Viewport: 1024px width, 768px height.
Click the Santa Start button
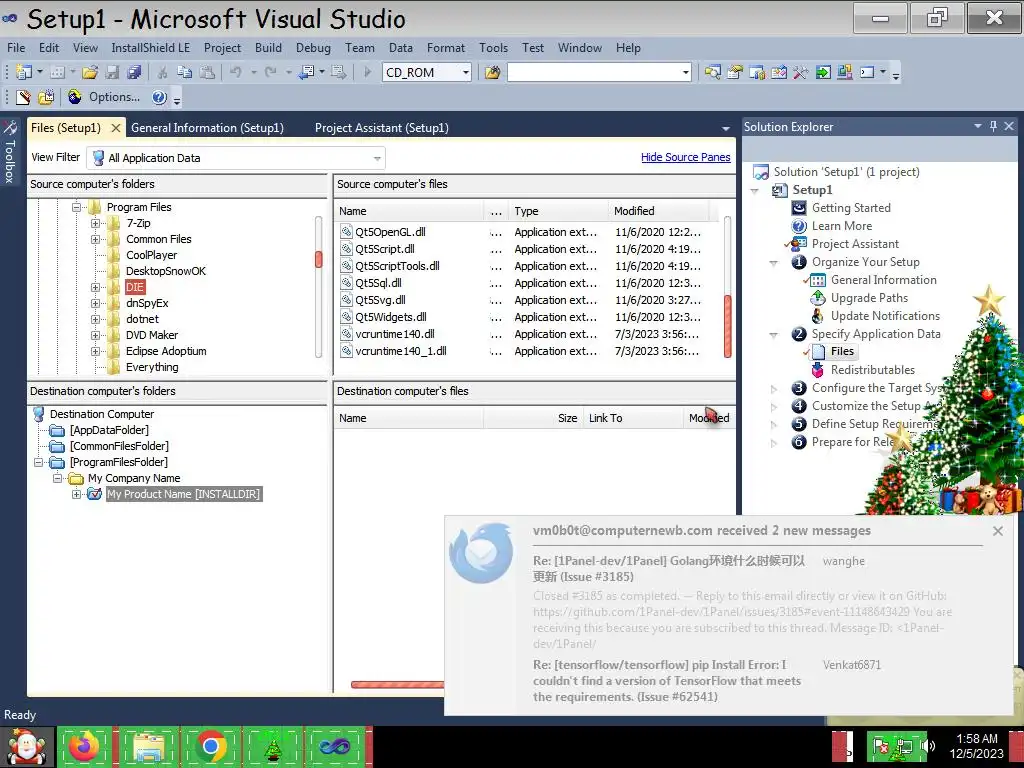coord(26,747)
